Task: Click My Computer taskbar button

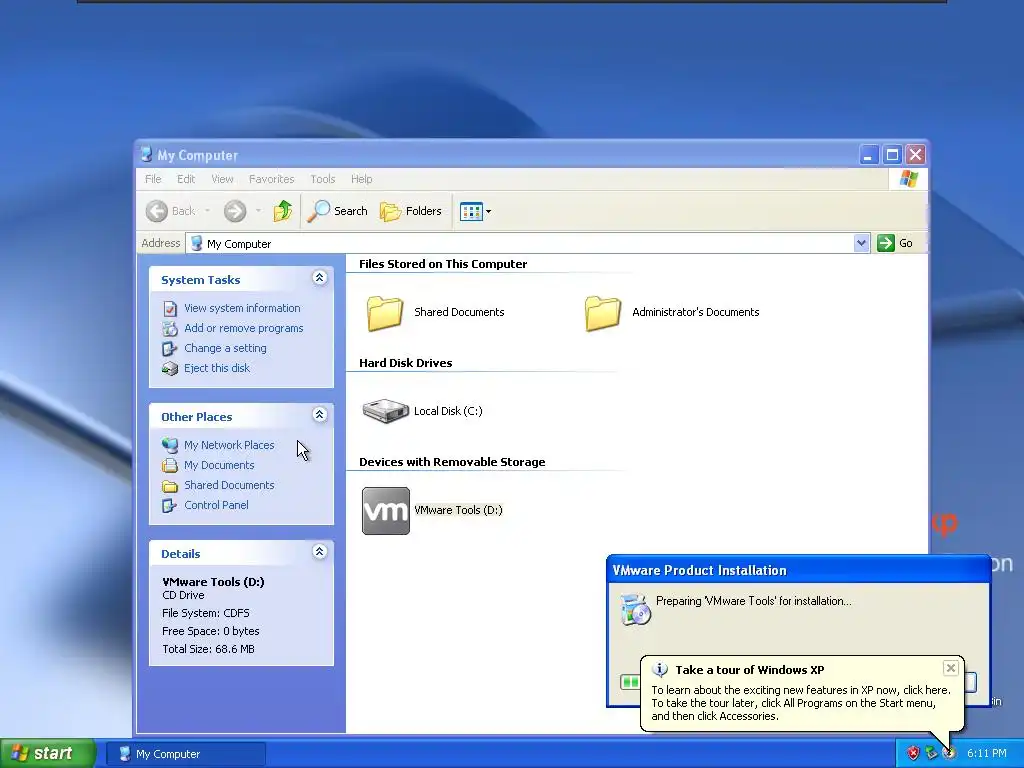Action: (187, 754)
